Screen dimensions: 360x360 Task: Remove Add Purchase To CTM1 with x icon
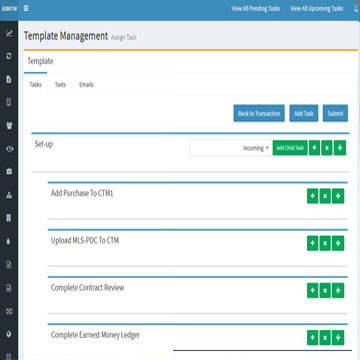325,196
